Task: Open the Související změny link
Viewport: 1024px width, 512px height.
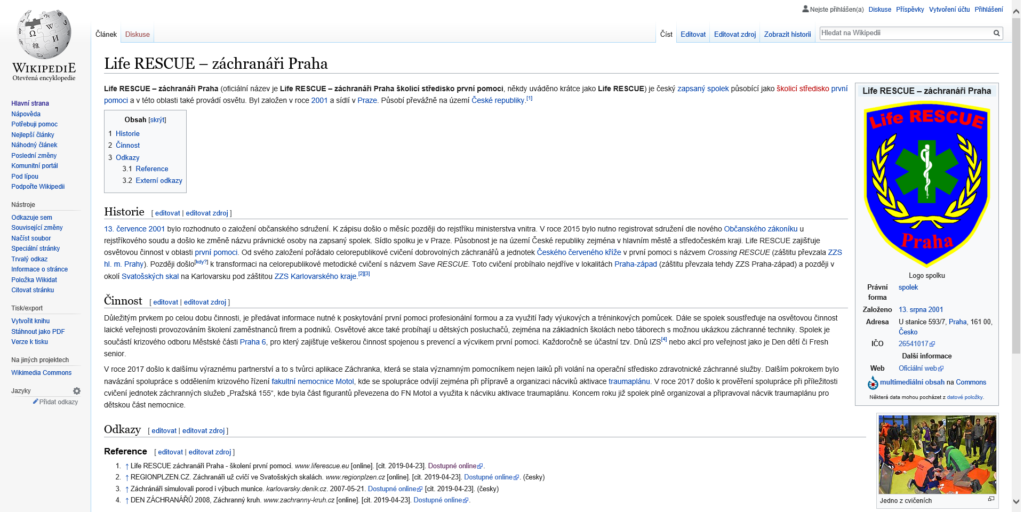Action: (x=37, y=228)
